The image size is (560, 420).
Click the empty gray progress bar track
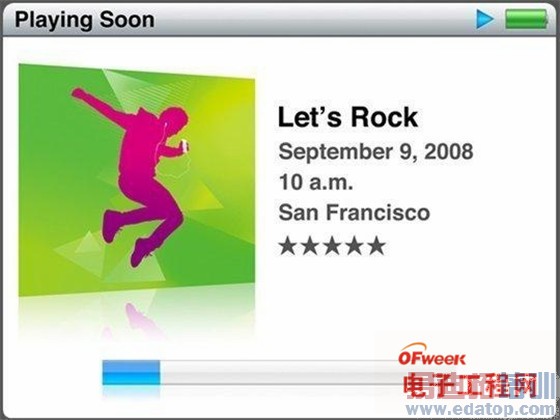pos(281,372)
